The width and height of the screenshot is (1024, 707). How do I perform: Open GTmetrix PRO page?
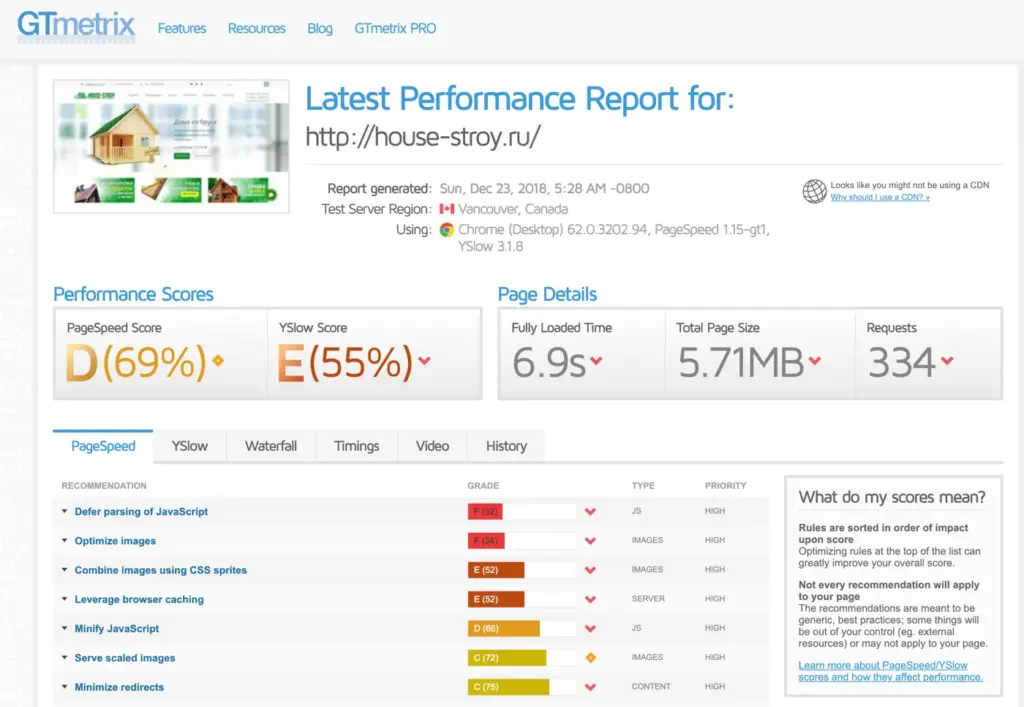[395, 28]
